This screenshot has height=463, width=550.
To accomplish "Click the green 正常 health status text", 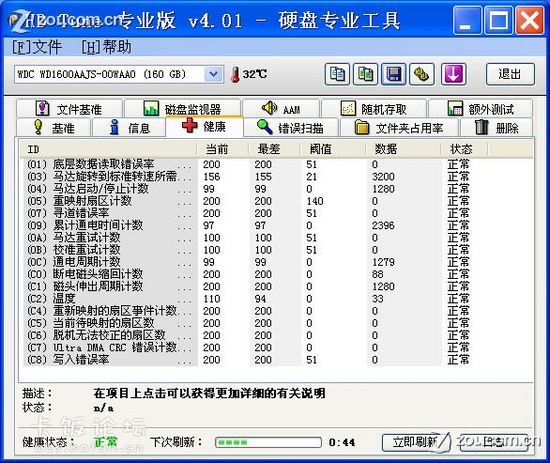I will (x=106, y=442).
